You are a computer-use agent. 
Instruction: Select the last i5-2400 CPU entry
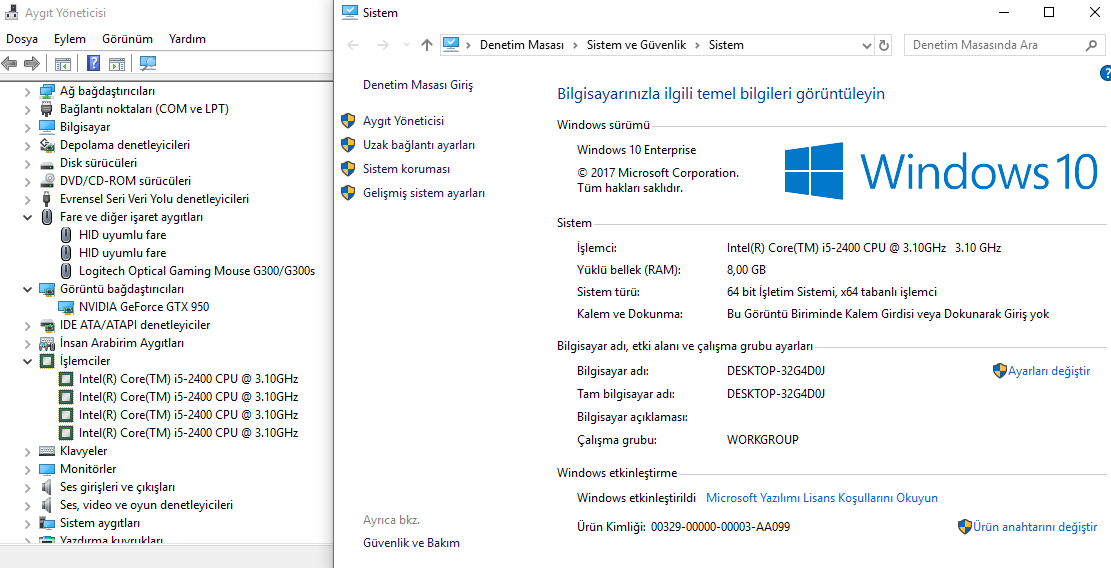pos(188,433)
